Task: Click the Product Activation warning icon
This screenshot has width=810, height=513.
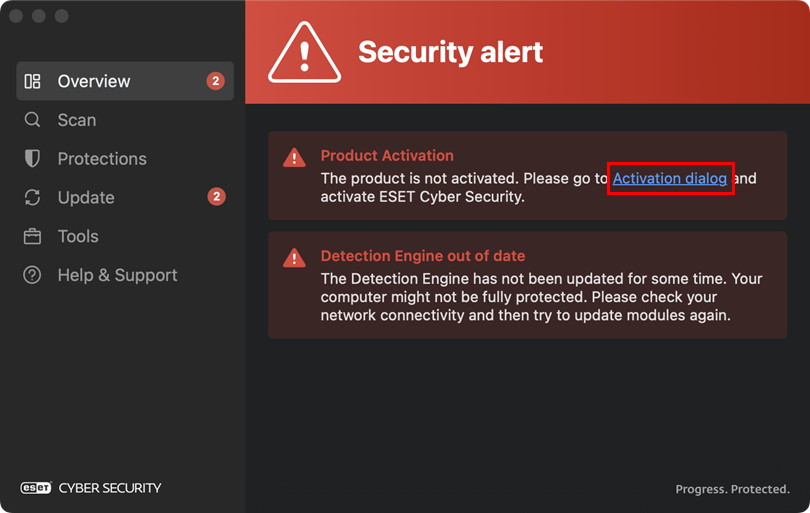Action: 294,158
